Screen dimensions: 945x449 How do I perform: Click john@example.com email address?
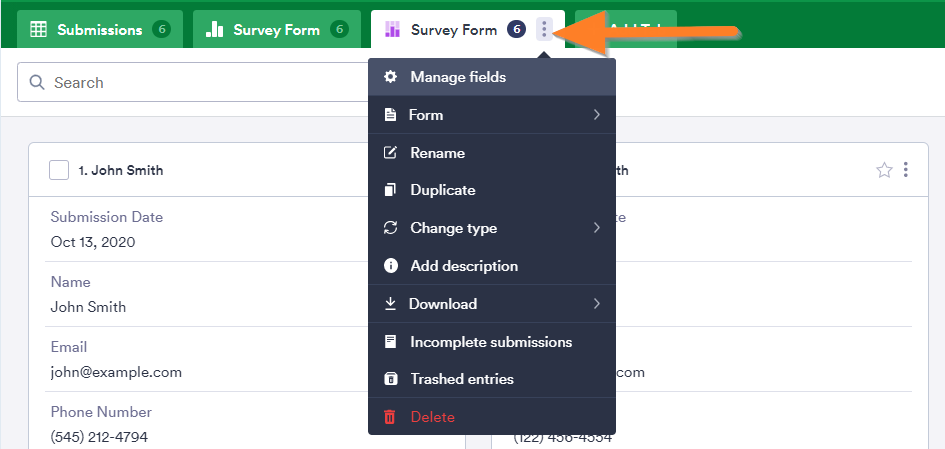point(116,372)
